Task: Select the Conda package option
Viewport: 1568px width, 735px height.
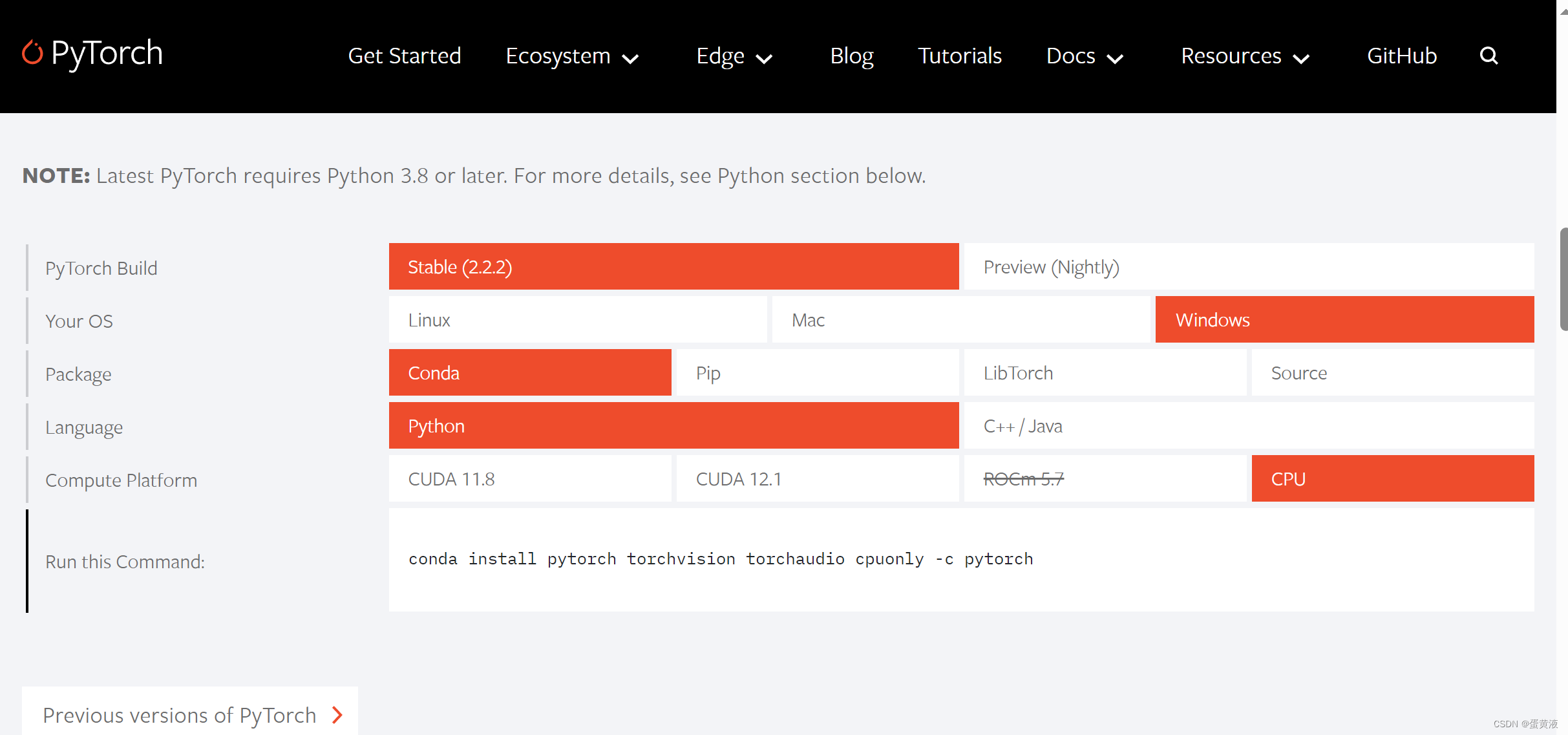Action: click(530, 372)
